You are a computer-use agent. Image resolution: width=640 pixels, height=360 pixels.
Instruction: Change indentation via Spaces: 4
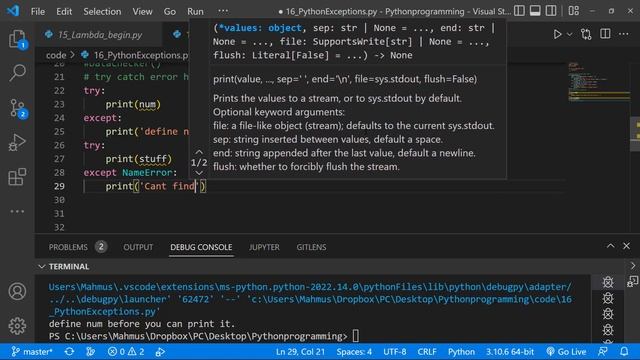coord(354,351)
